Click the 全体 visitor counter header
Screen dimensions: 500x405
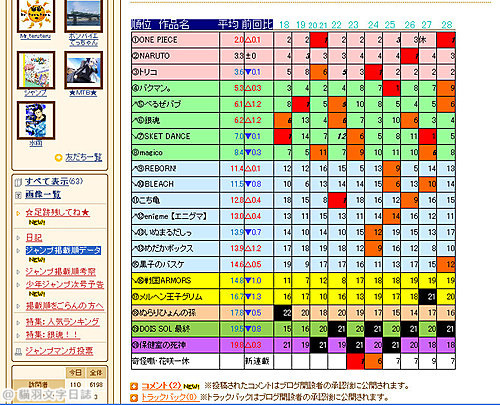pos(96,373)
